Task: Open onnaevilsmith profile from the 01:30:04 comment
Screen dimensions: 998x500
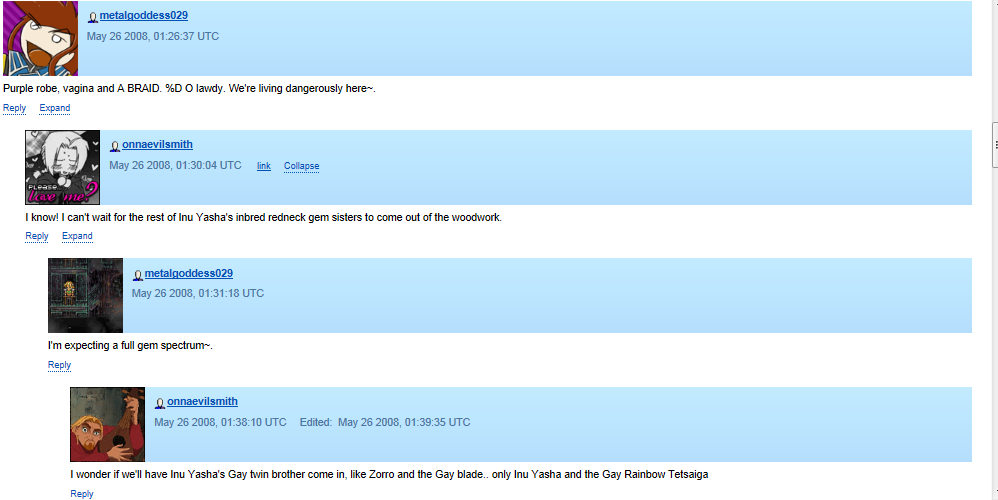Action: 157,145
